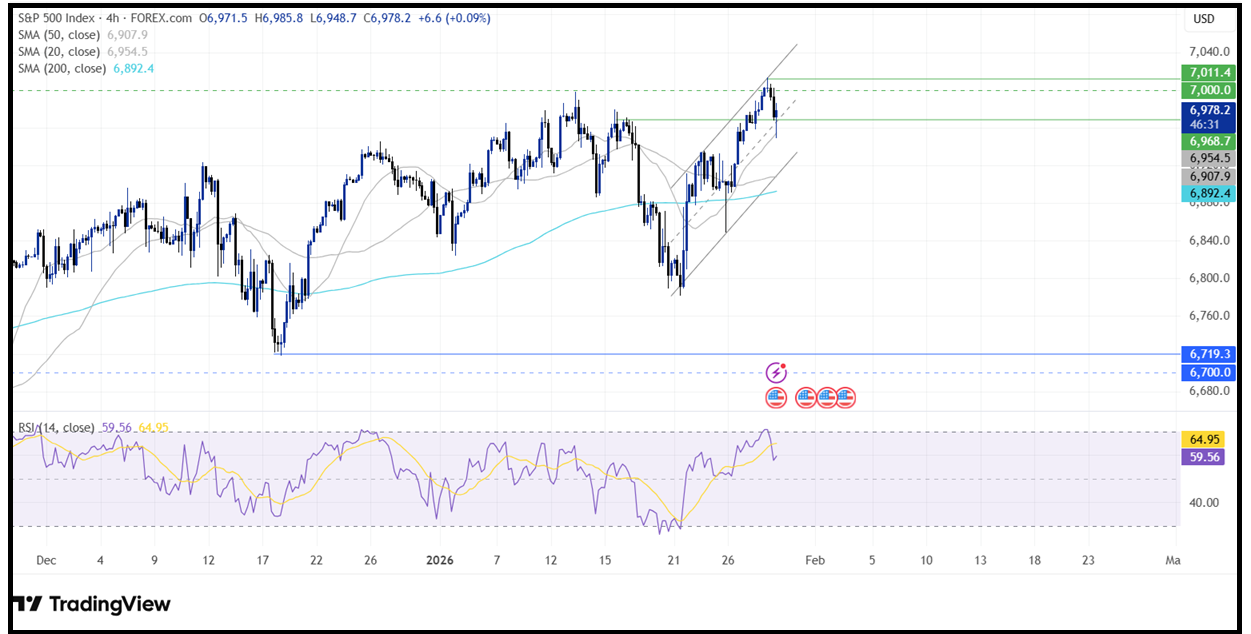Open SMA (20, close) indicator options
Image resolution: width=1251 pixels, height=634 pixels.
(60, 51)
